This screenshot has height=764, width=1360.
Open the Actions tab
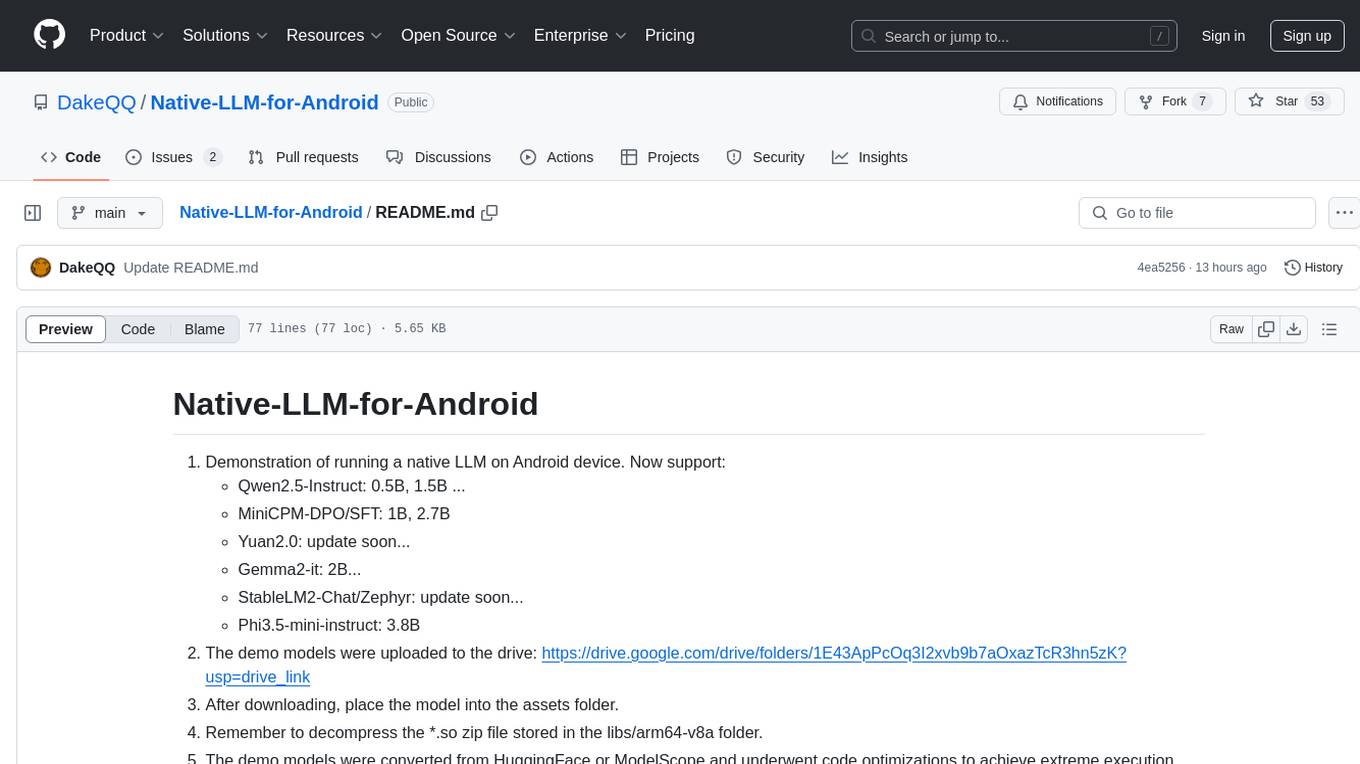pyautogui.click(x=557, y=157)
